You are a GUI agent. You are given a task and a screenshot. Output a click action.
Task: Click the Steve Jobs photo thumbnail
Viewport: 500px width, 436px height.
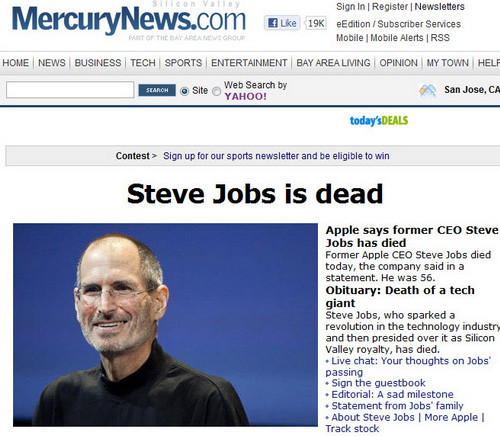pyautogui.click(x=165, y=325)
